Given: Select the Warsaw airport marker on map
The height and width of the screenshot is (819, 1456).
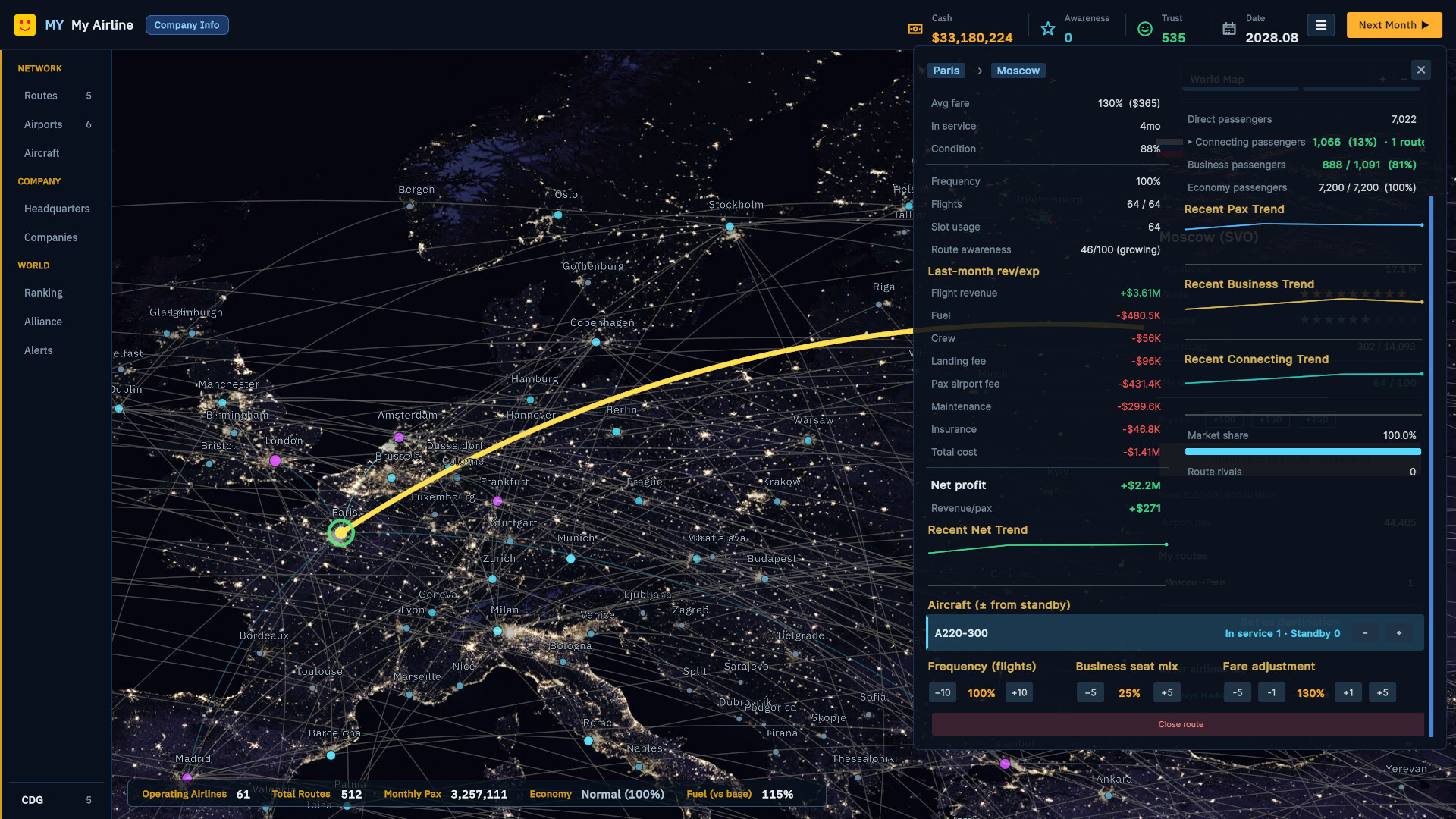Looking at the screenshot, I should tap(808, 440).
